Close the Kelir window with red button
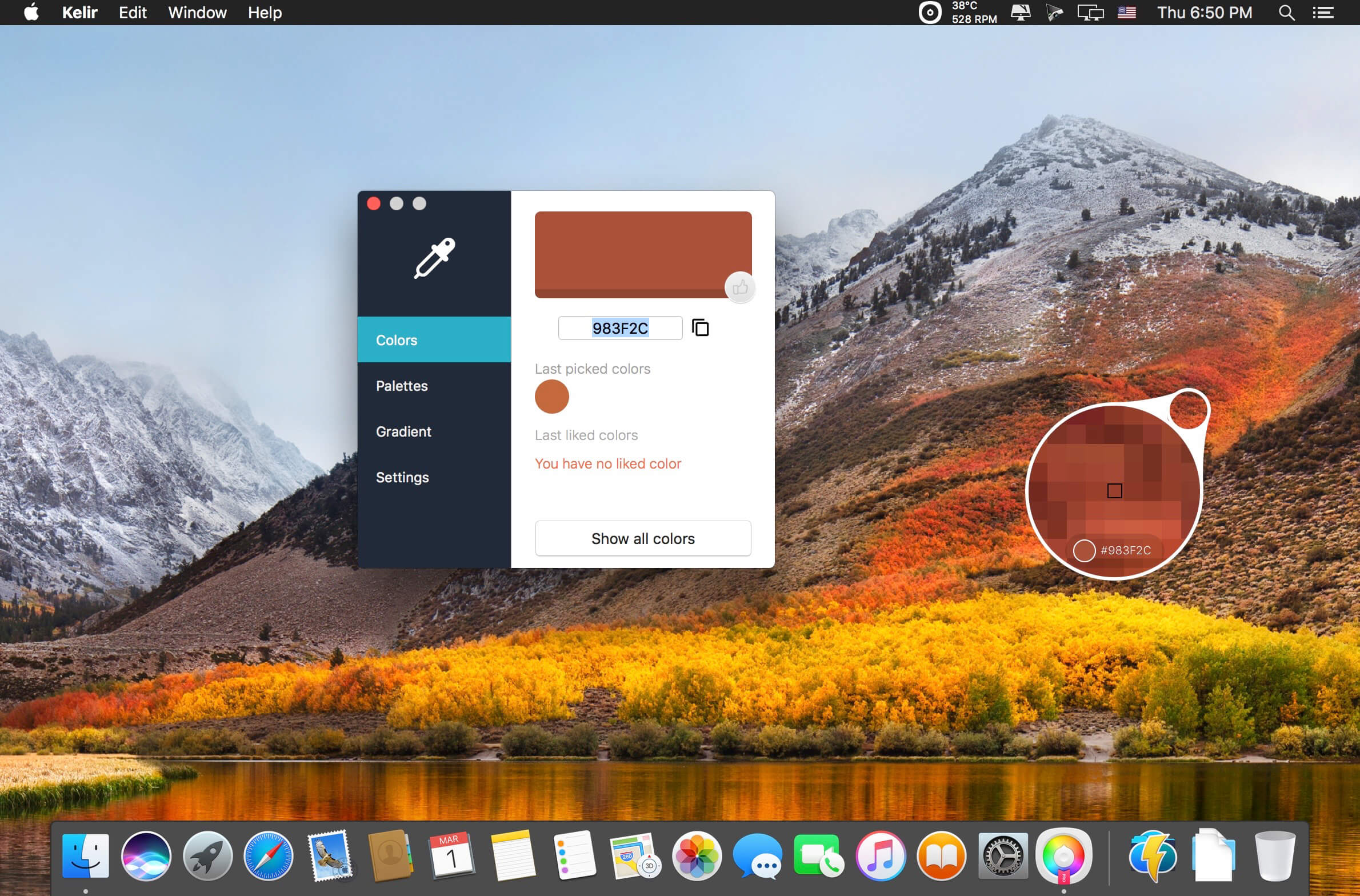 pyautogui.click(x=374, y=203)
